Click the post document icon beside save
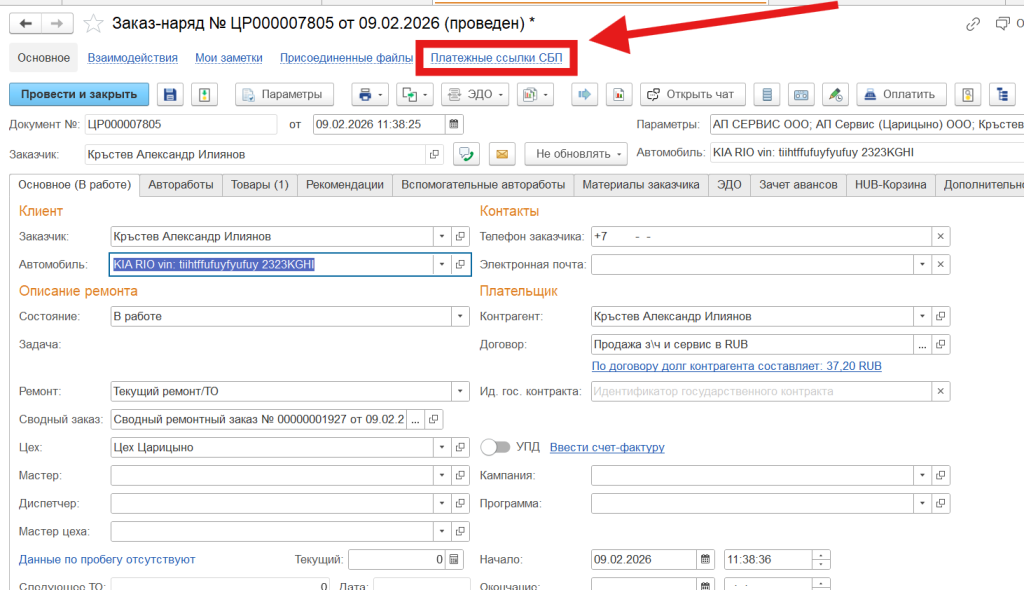 (204, 94)
